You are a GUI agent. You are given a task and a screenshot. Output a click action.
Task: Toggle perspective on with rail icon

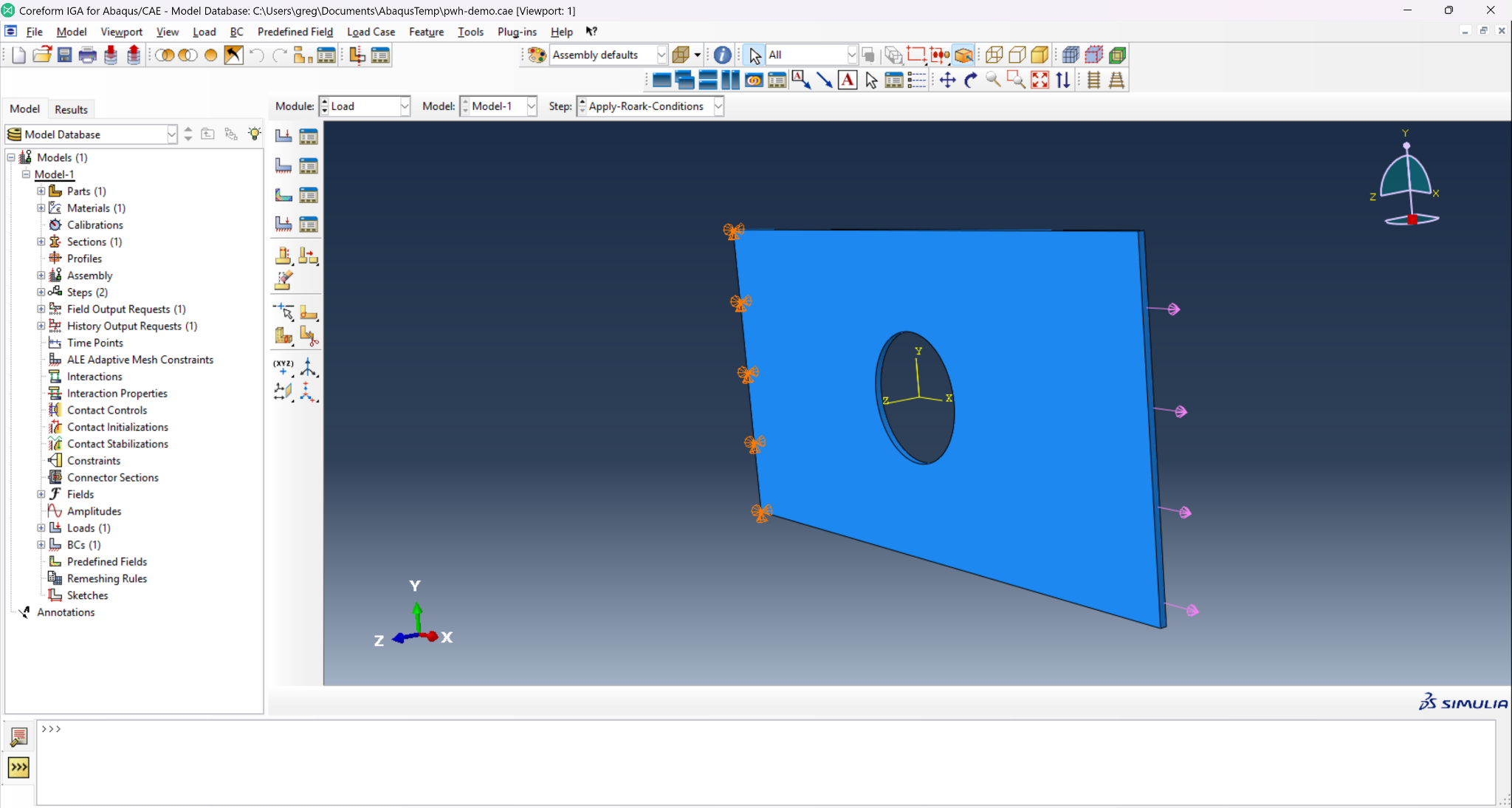(x=1117, y=80)
